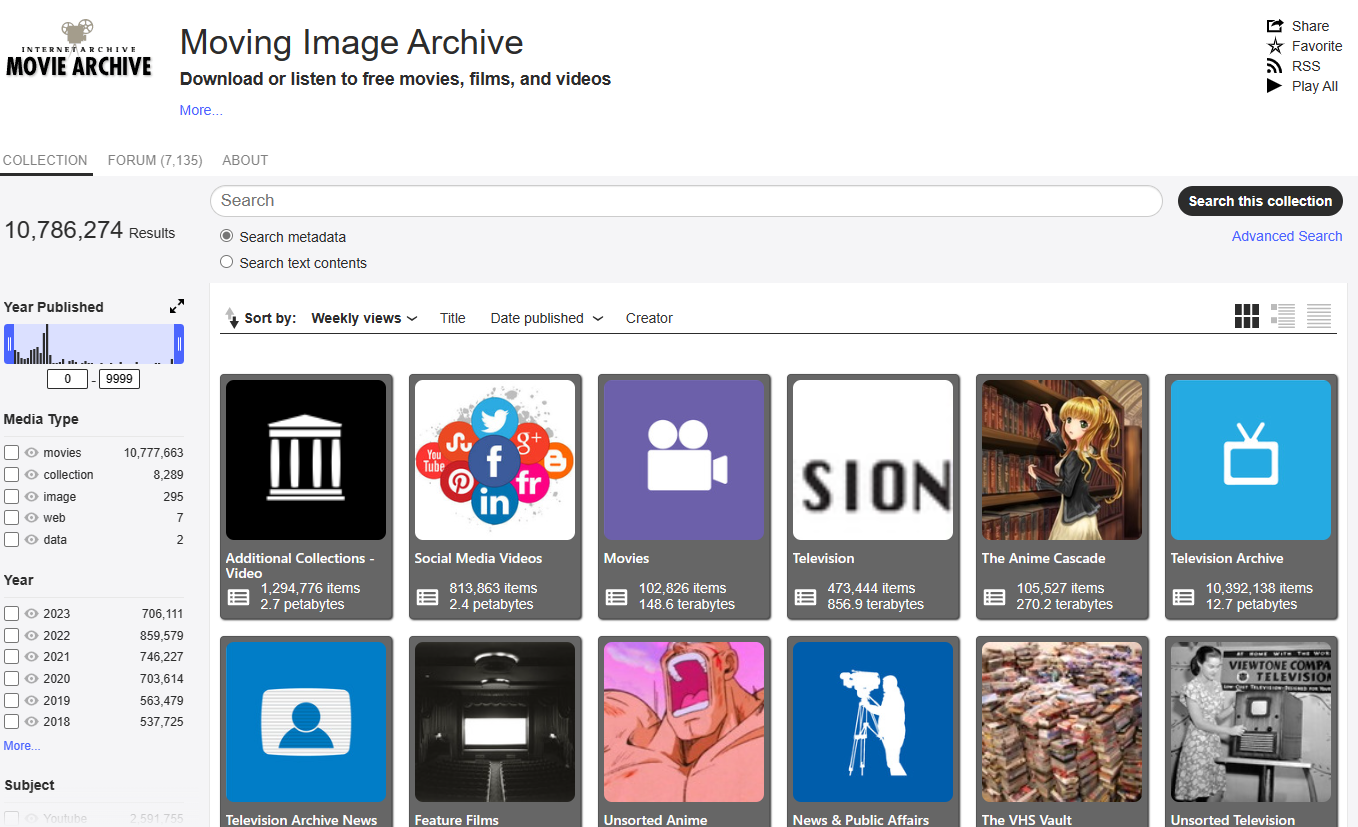Switch to tile grid view

1247,316
